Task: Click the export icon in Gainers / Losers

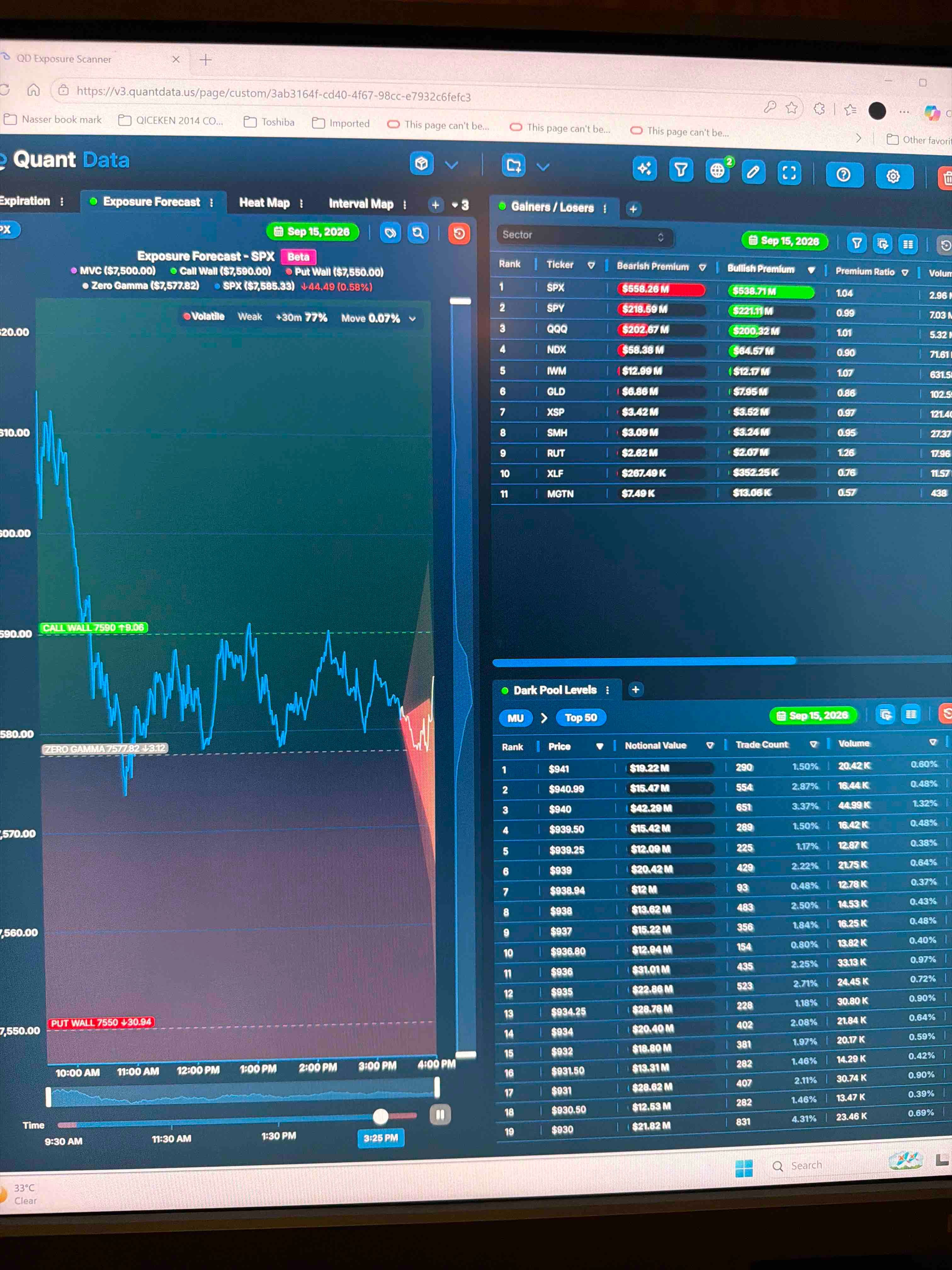Action: (x=882, y=244)
